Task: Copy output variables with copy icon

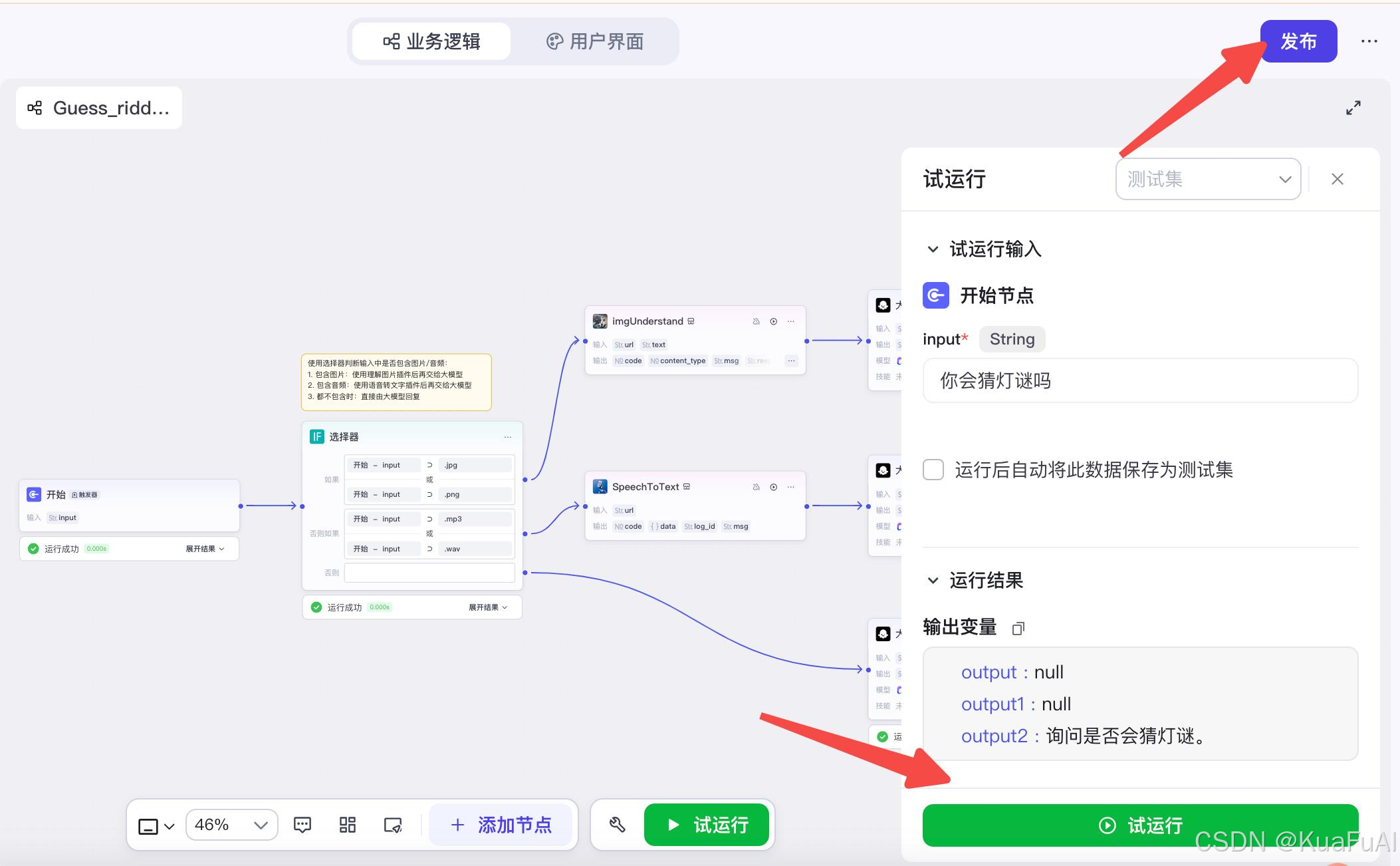Action: 1018,628
